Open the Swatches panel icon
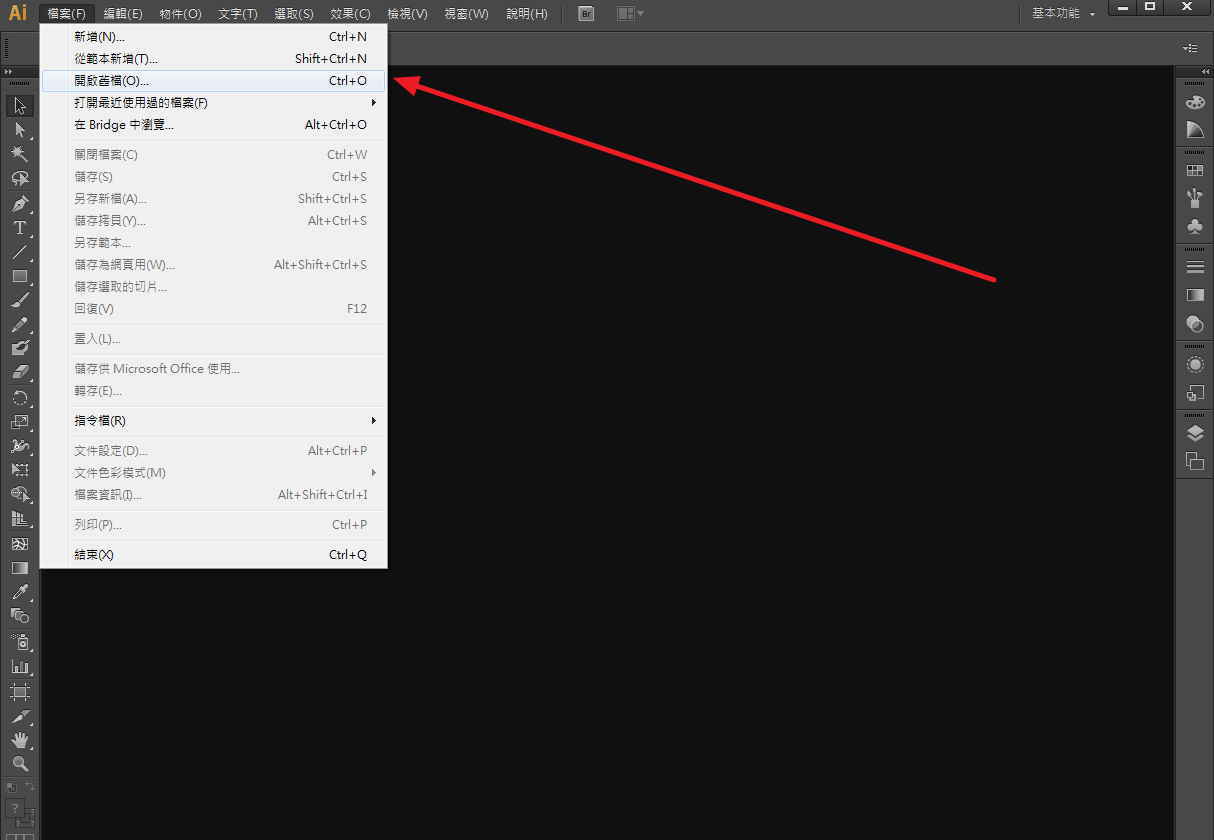Viewport: 1214px width, 840px height. [x=1195, y=171]
